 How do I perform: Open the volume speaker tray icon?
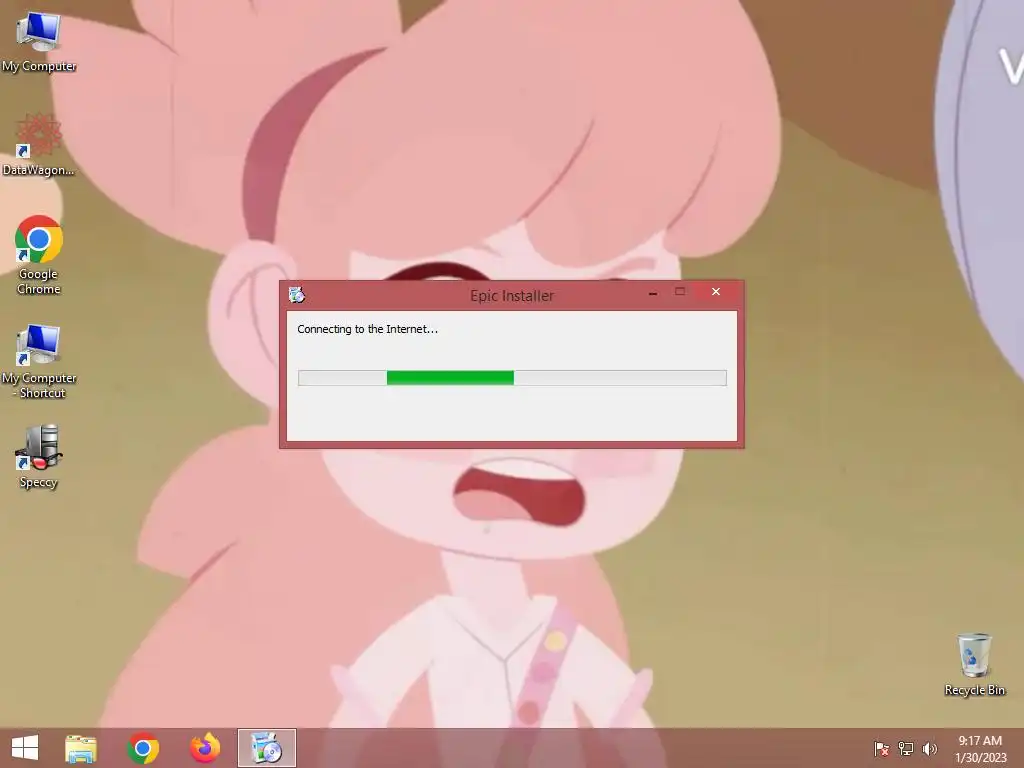(930, 748)
